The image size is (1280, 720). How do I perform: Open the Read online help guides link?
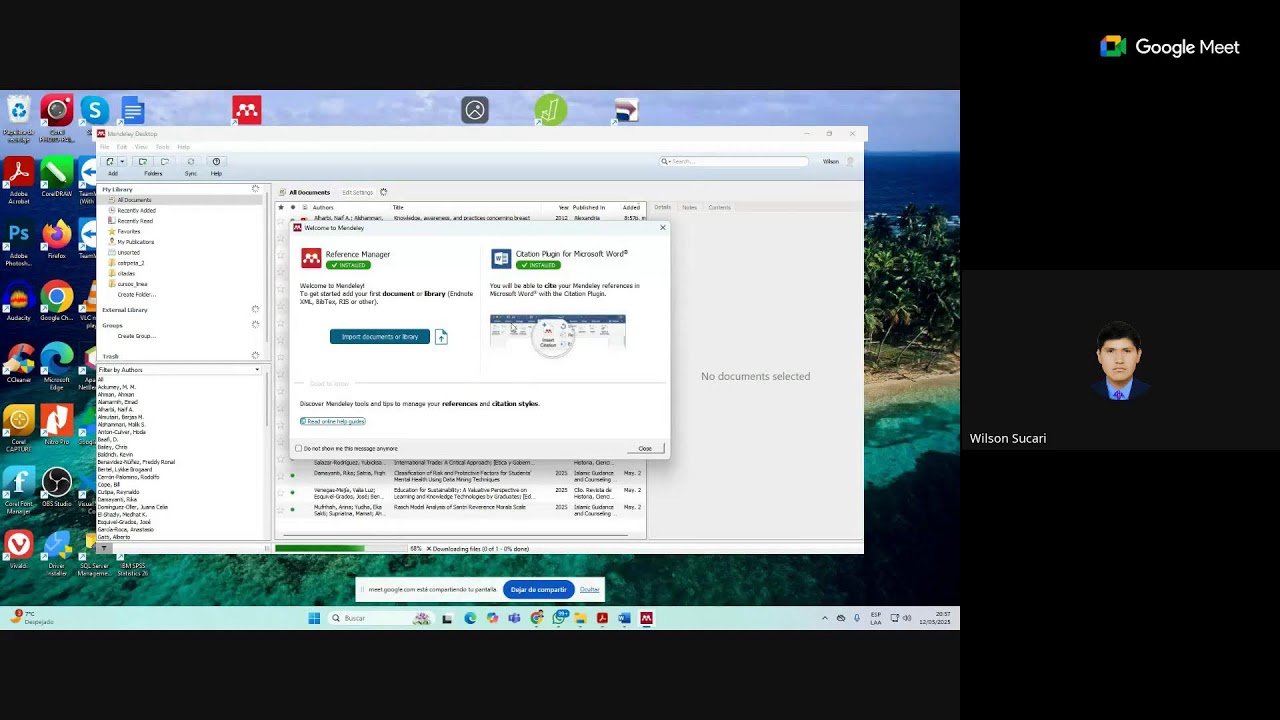pyautogui.click(x=333, y=421)
